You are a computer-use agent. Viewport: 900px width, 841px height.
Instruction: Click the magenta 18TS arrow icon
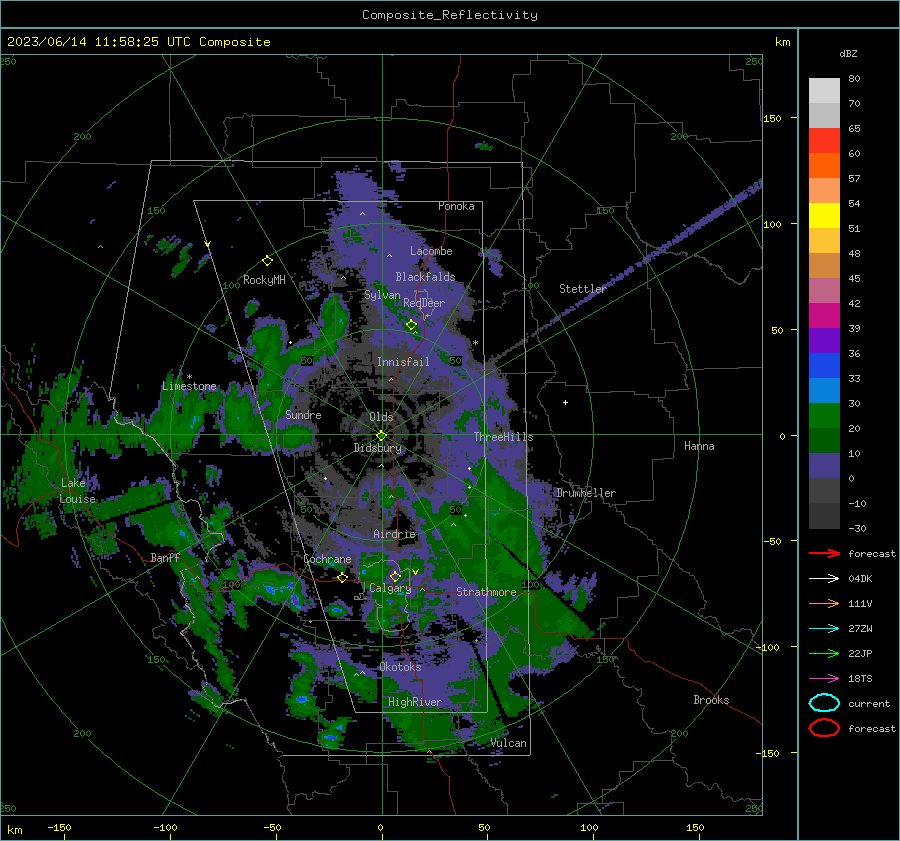tap(824, 679)
